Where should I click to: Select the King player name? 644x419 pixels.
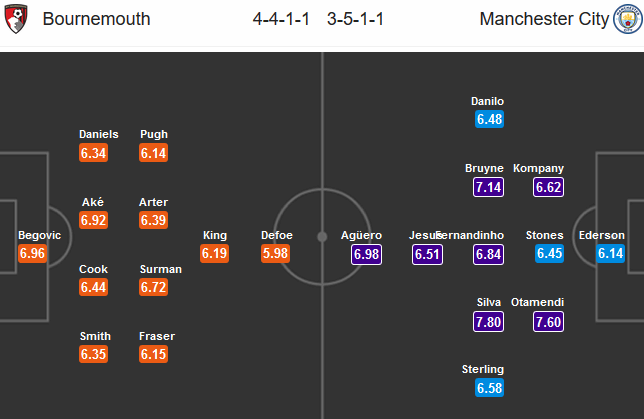click(215, 235)
